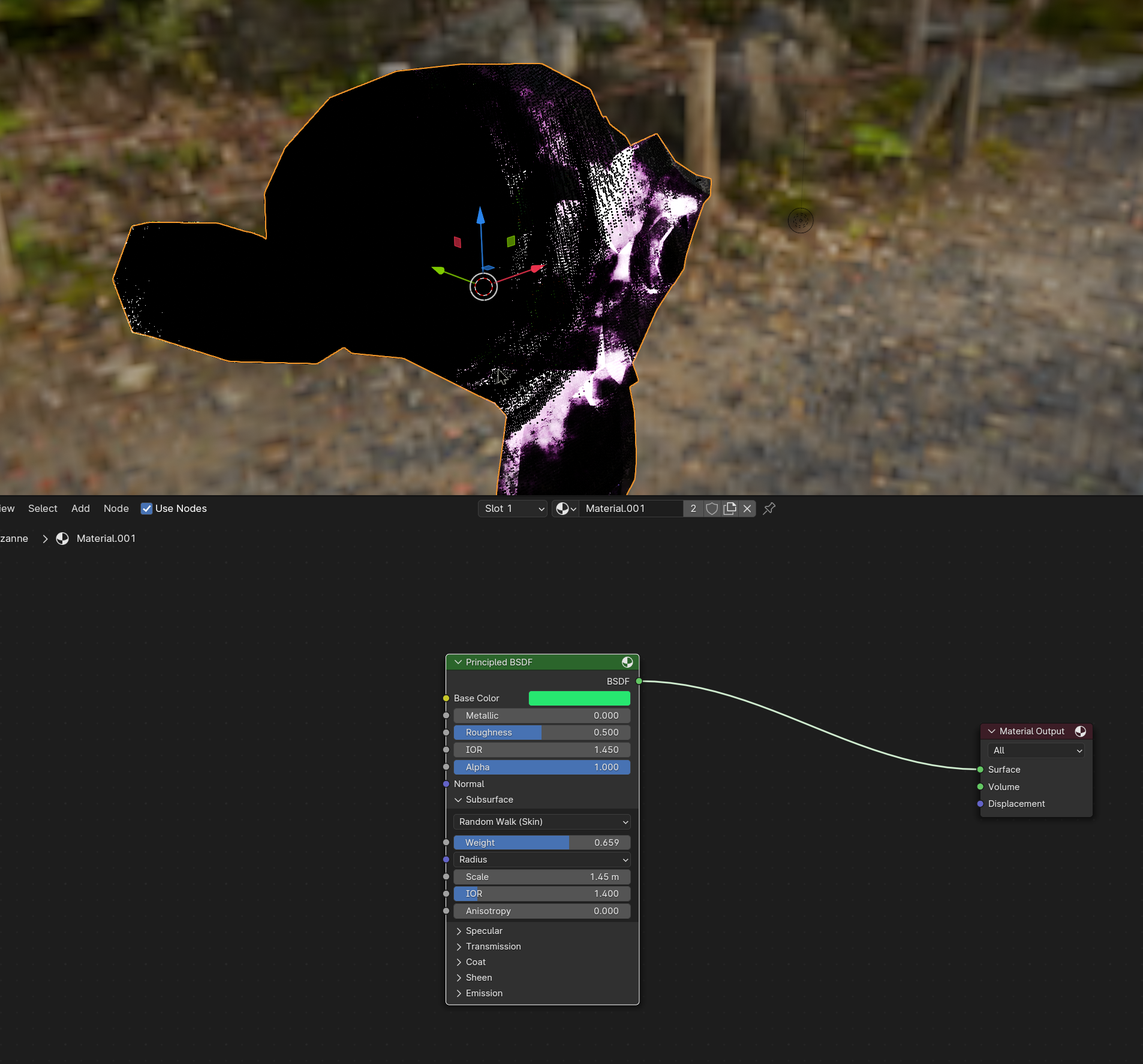Collapse the Material Output node
This screenshot has height=1064, width=1143.
[x=992, y=731]
